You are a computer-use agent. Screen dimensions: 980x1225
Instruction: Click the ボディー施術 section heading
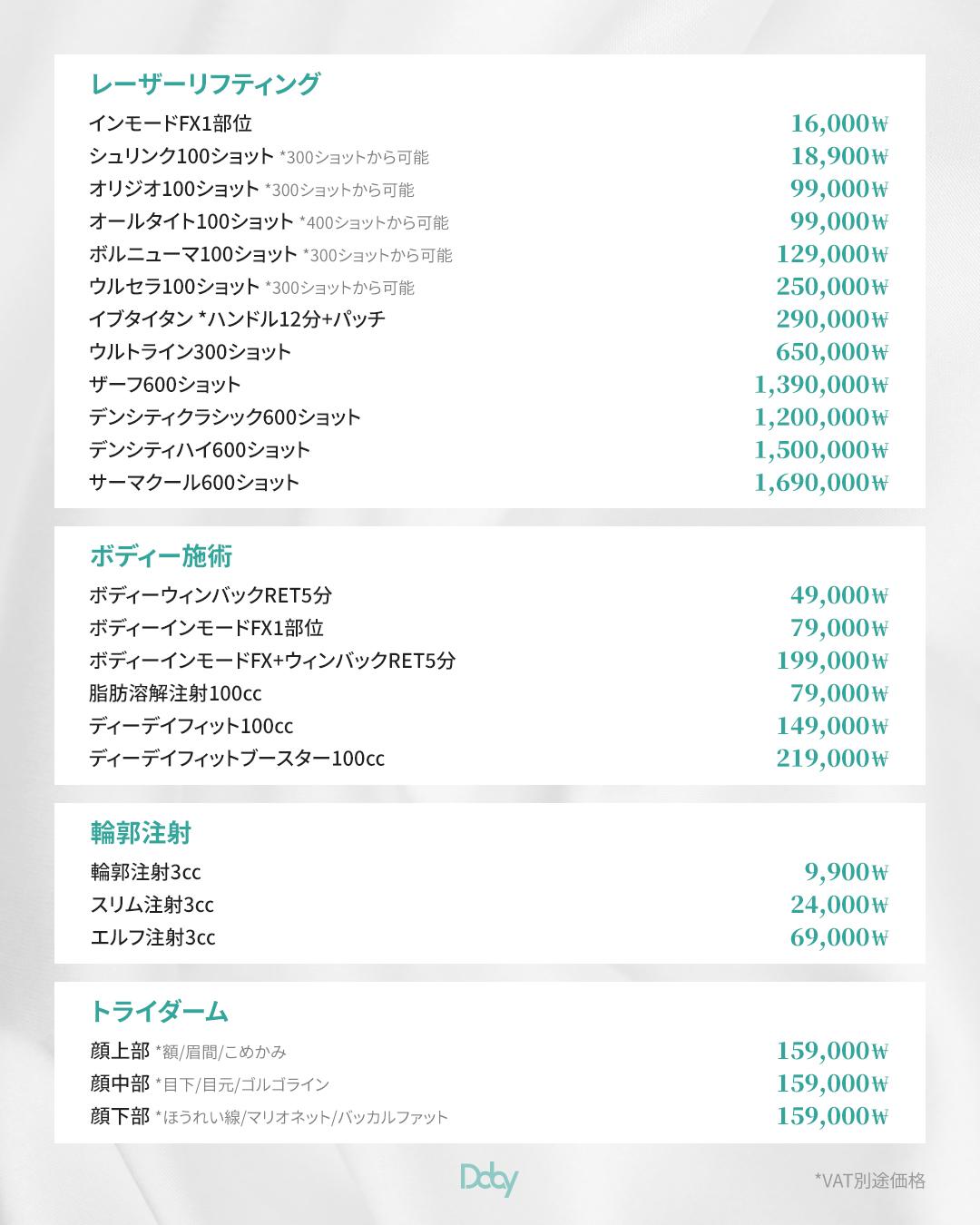click(162, 555)
